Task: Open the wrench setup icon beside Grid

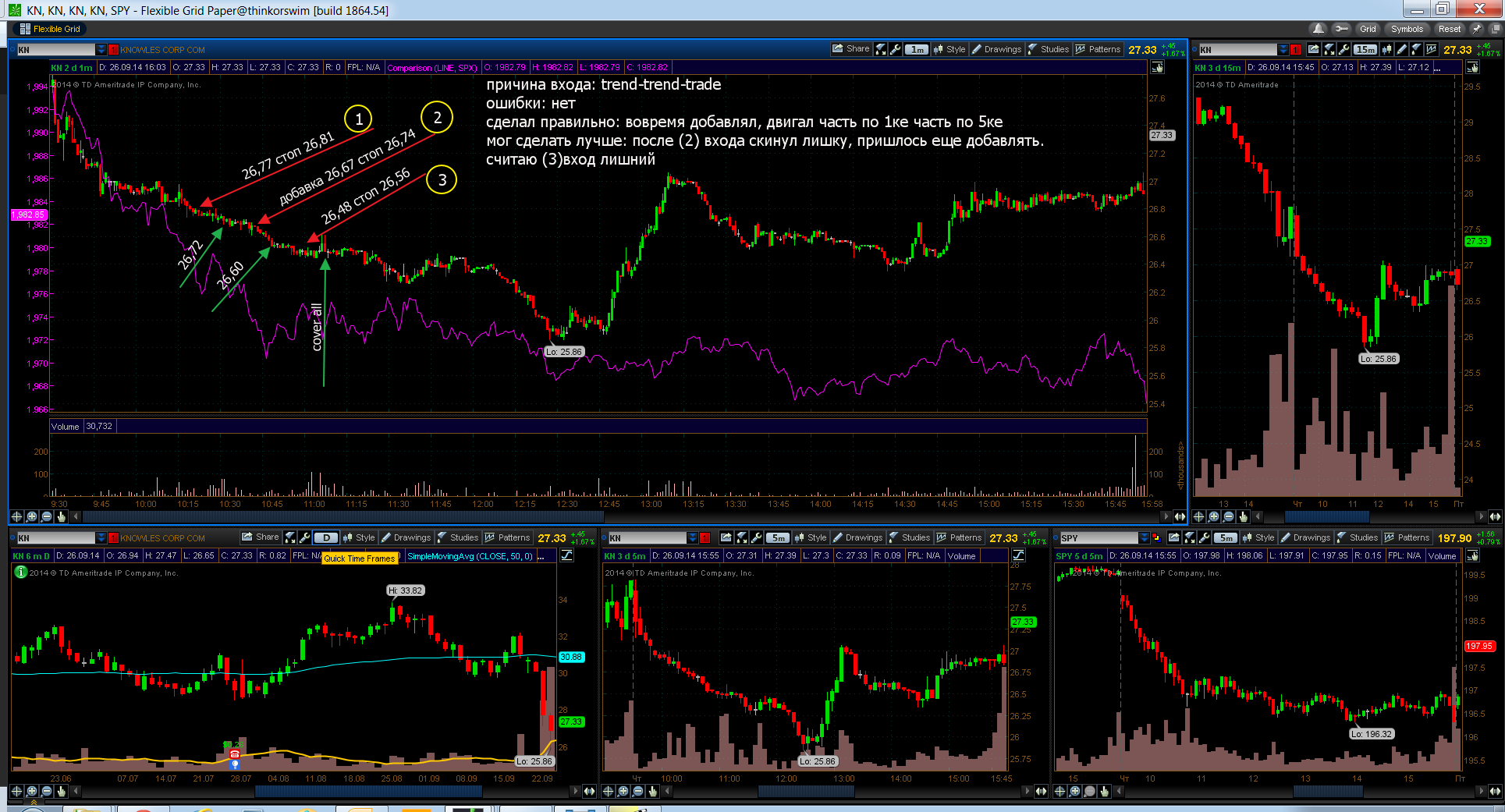Action: click(1341, 29)
